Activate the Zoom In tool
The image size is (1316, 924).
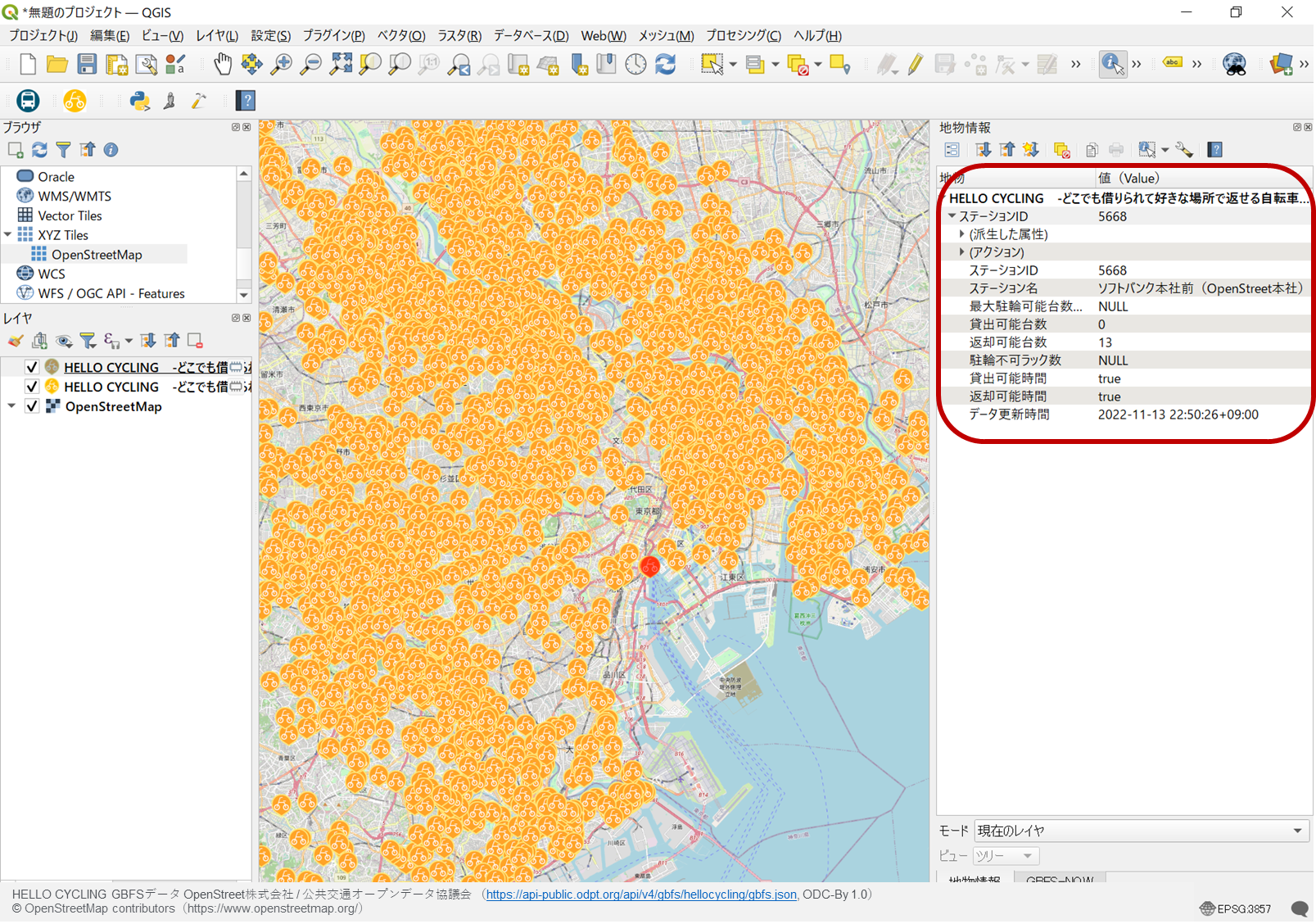281,64
